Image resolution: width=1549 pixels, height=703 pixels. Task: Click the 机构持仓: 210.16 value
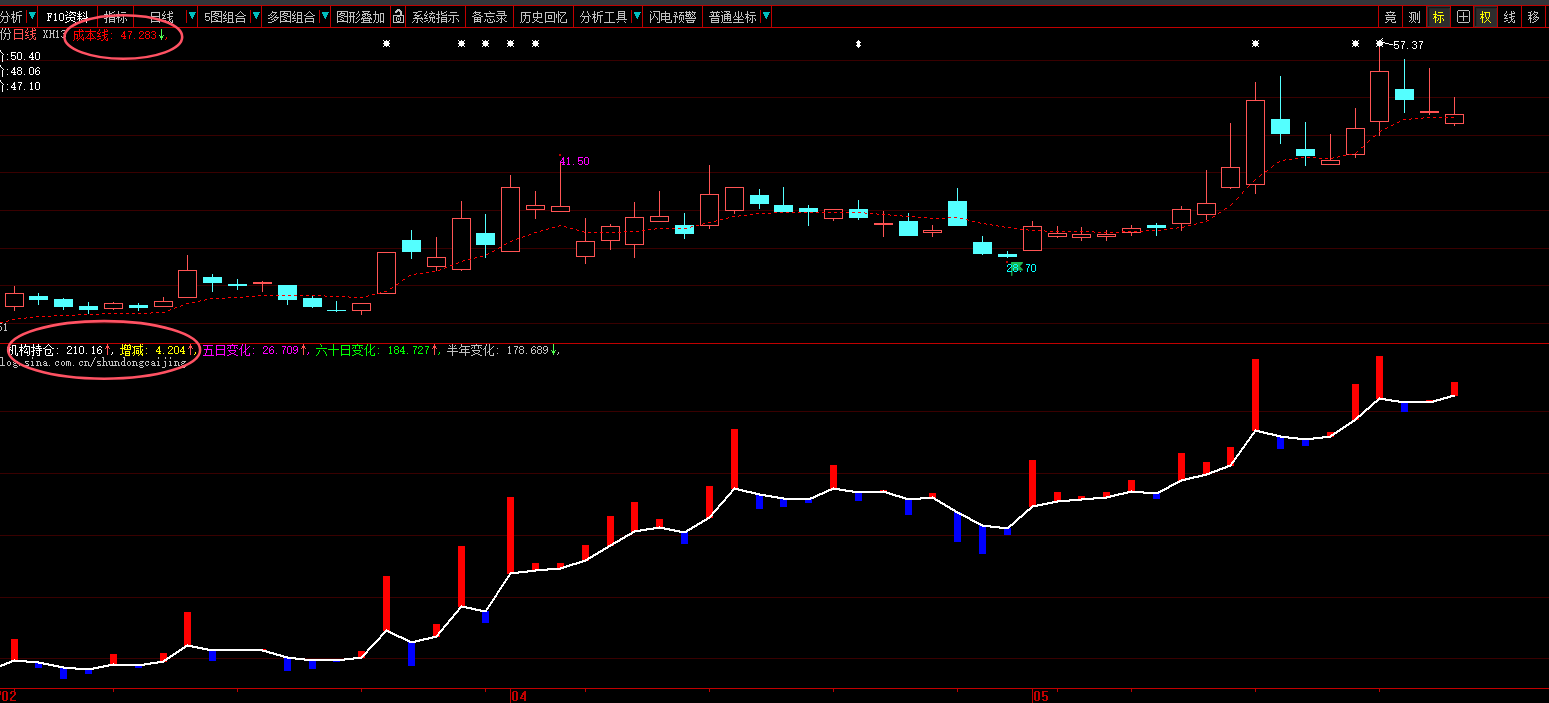point(58,351)
